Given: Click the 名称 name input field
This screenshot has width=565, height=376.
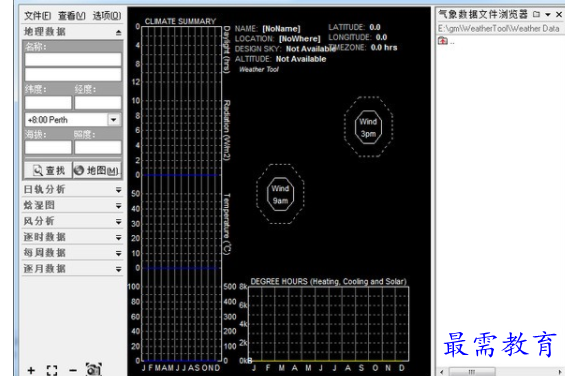Looking at the screenshot, I should coord(73,60).
